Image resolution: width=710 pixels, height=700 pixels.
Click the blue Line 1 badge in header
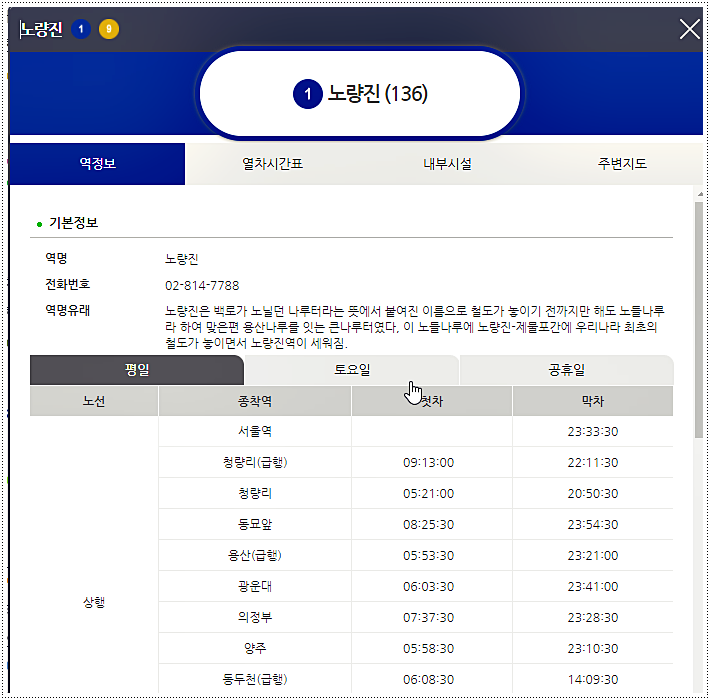point(81,29)
